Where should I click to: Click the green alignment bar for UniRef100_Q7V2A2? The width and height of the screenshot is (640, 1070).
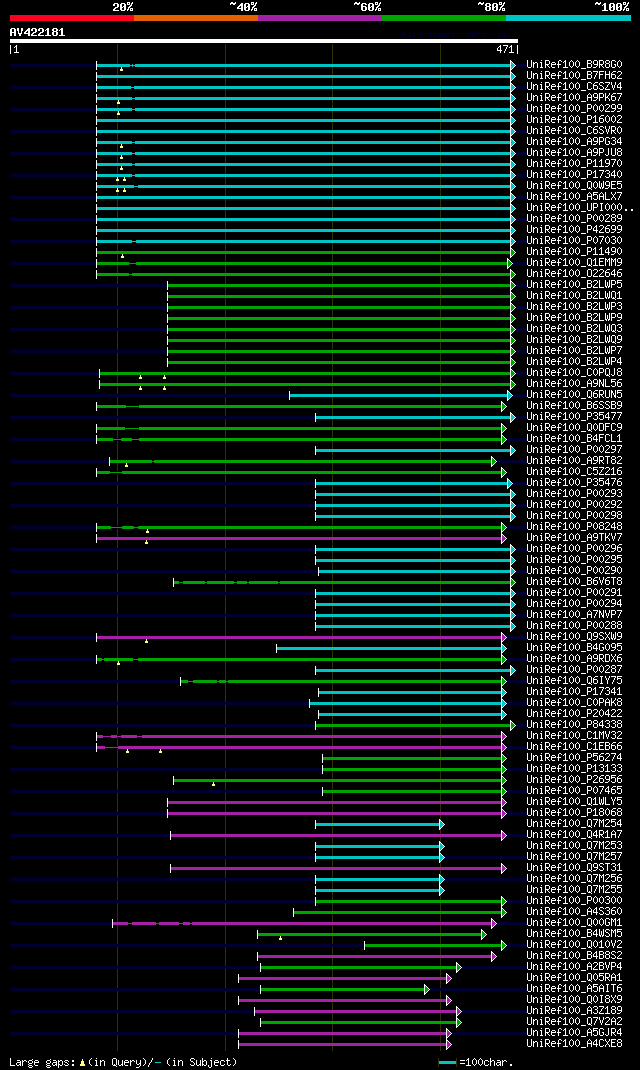click(361, 1022)
